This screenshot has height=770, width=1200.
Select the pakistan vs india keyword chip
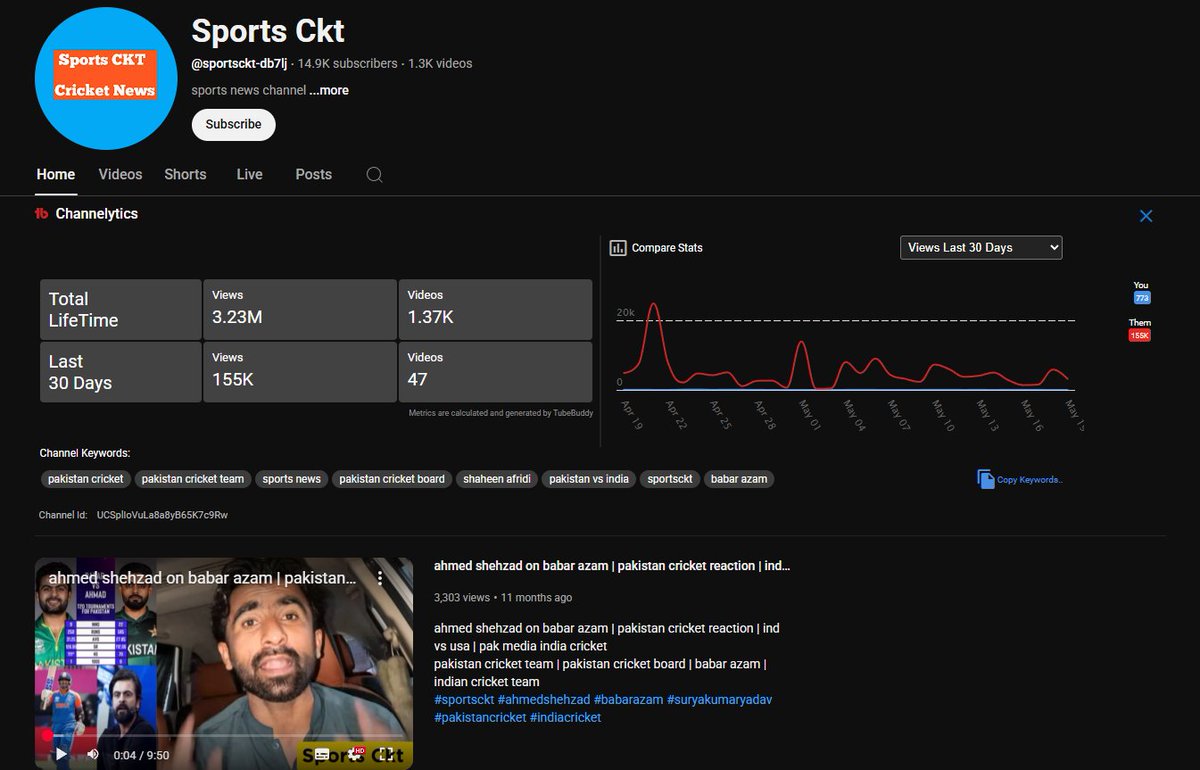click(589, 479)
